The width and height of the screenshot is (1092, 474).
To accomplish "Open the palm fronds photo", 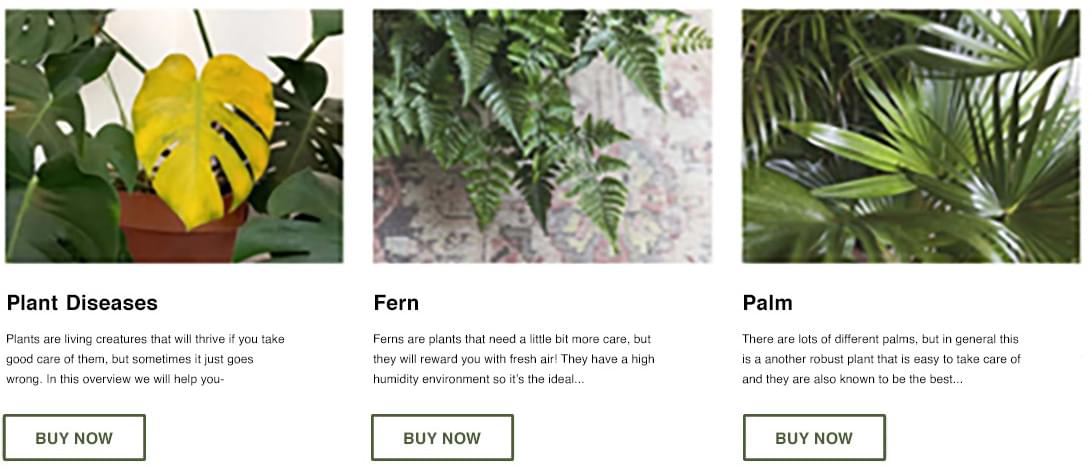I will [911, 136].
